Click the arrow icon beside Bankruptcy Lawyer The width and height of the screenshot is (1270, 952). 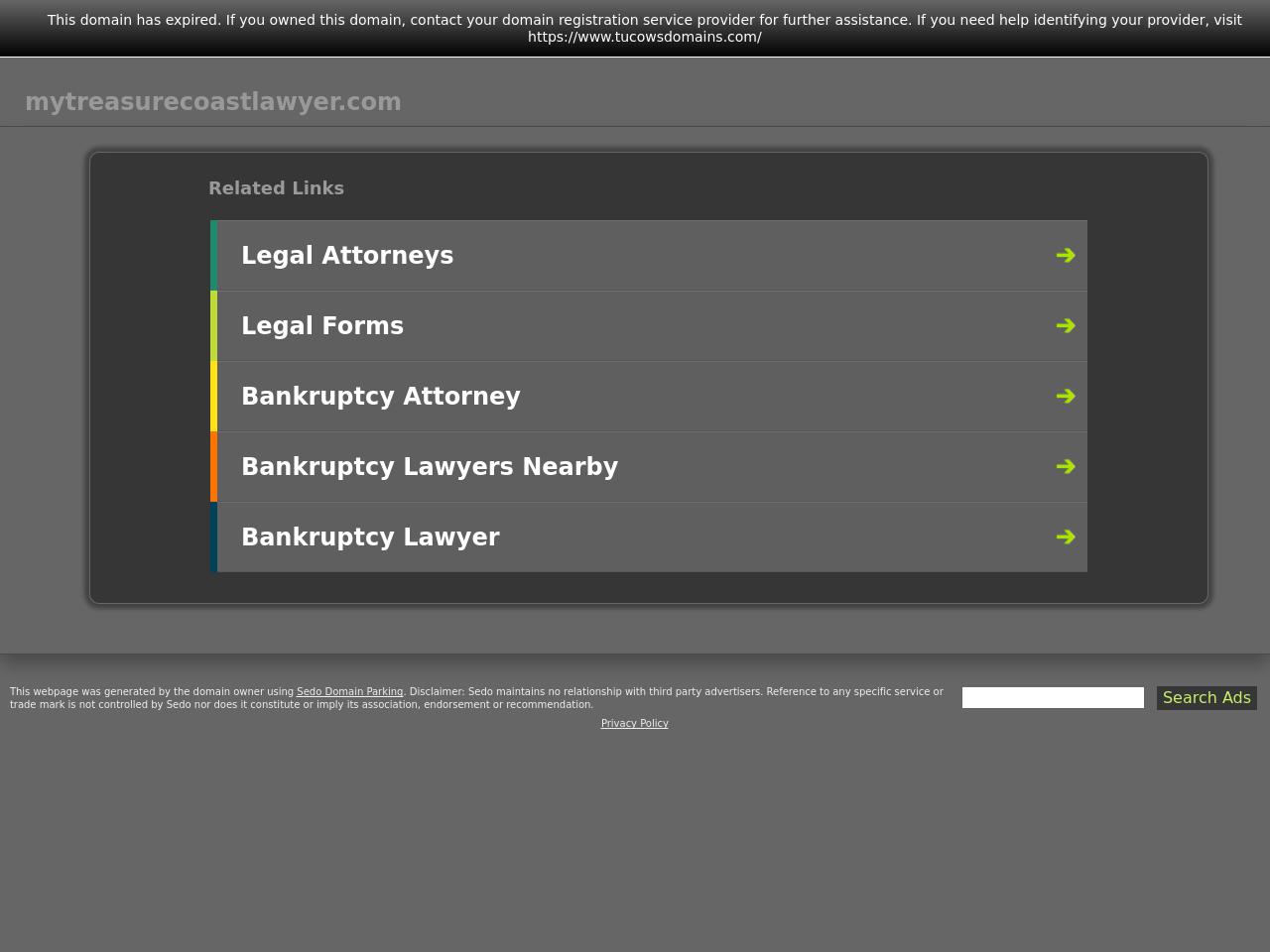[1066, 536]
